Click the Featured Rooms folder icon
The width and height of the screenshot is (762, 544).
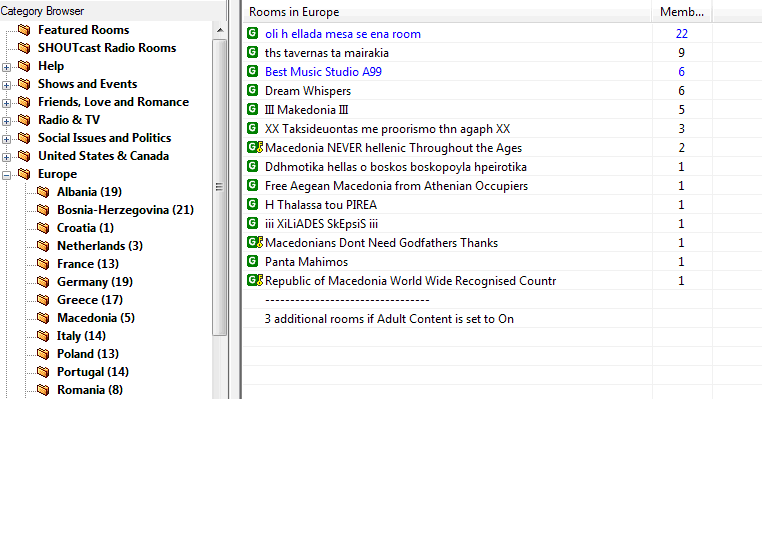(24, 30)
